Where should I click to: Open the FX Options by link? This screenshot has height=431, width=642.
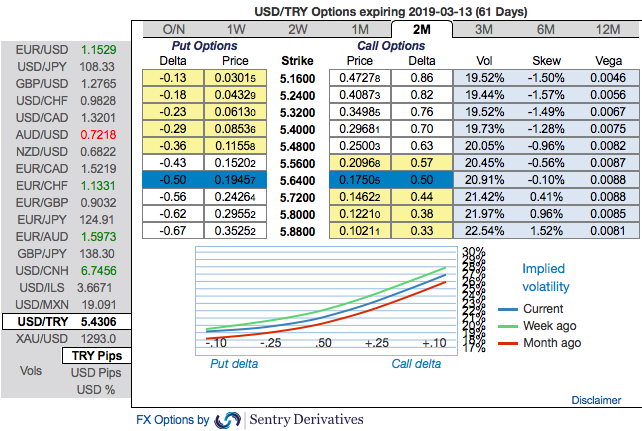172,420
